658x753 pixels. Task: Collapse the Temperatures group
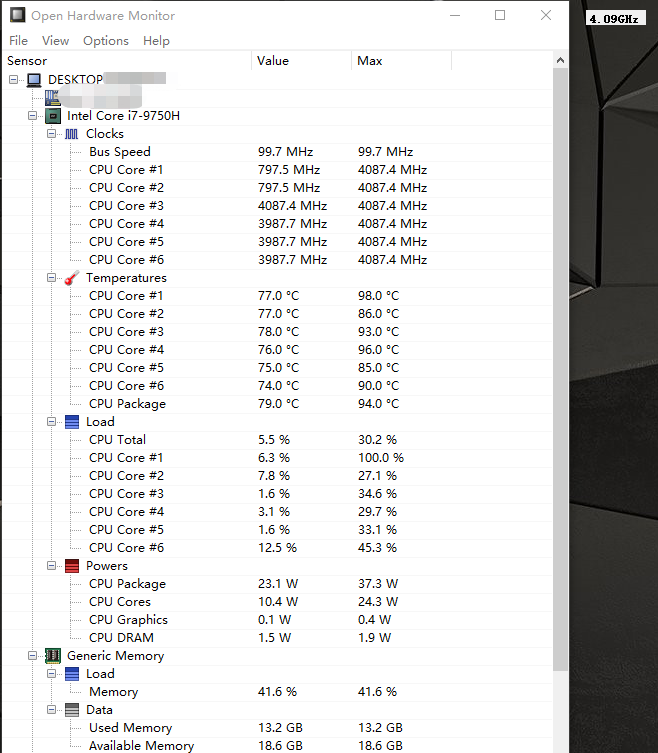[x=51, y=278]
